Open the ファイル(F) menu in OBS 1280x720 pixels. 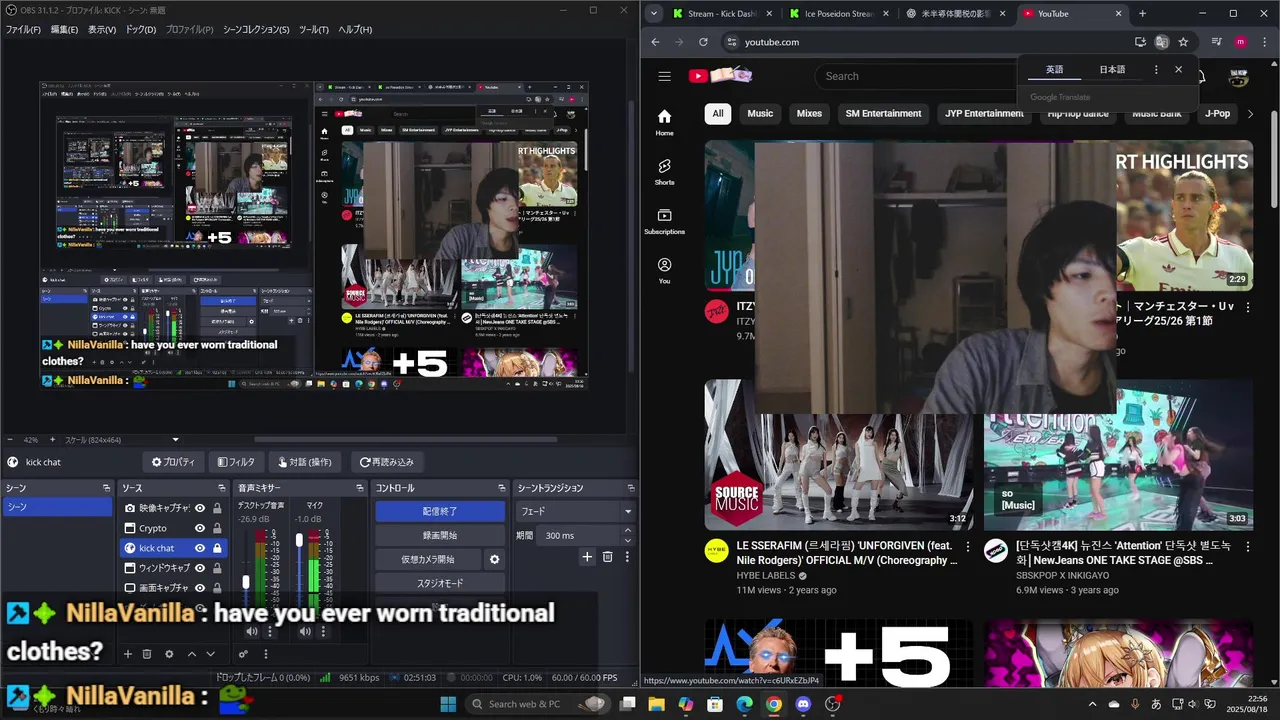click(23, 30)
